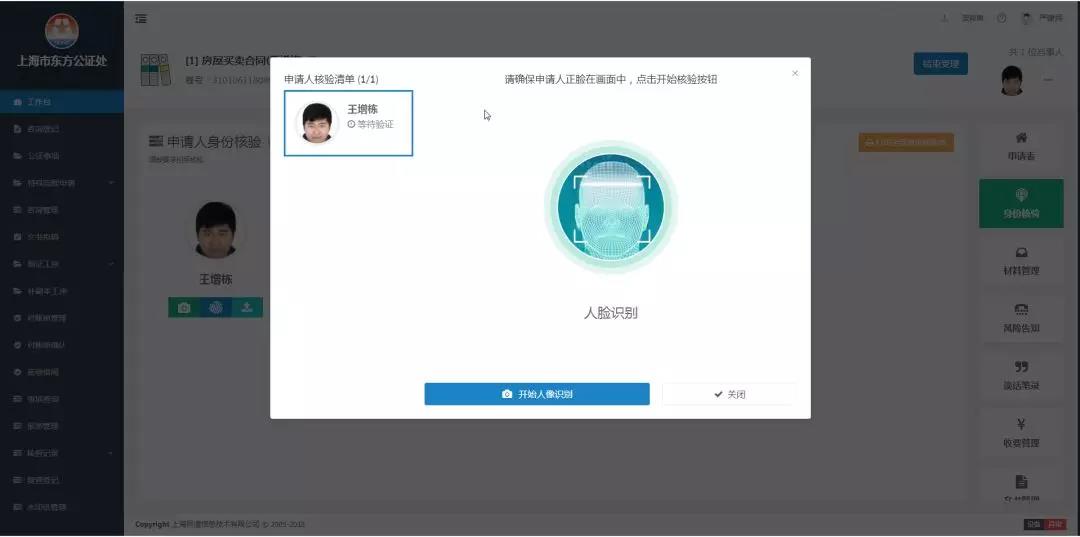1080x537 pixels.
Task: Click the 关闭 button in dialog
Action: pos(729,394)
